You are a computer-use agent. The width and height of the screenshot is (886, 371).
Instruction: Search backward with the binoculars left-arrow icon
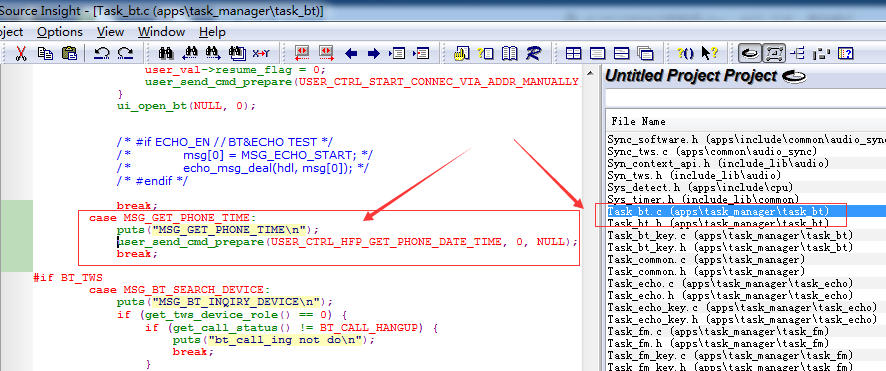pyautogui.click(x=189, y=54)
